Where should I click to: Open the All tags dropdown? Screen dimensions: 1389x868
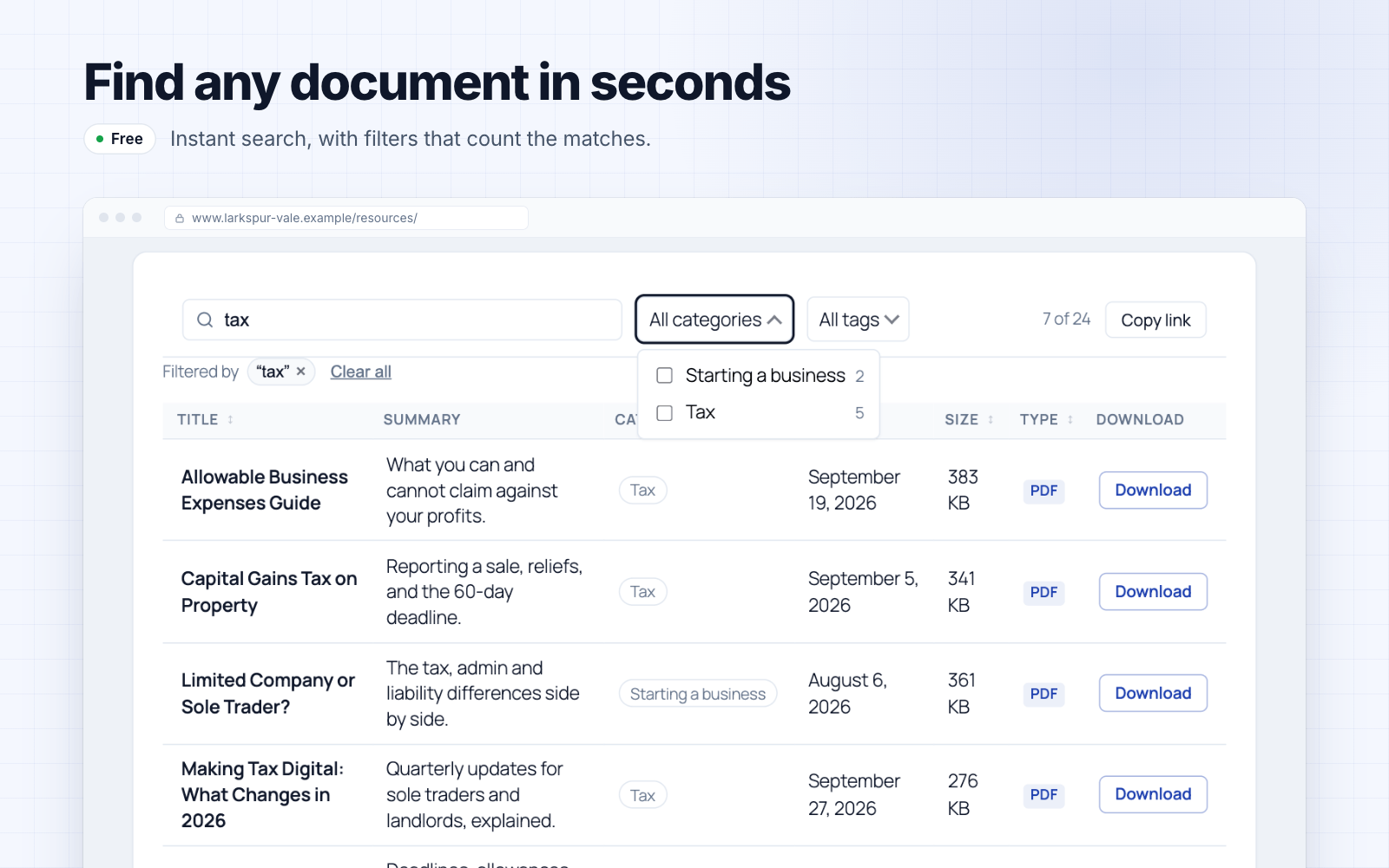point(858,319)
